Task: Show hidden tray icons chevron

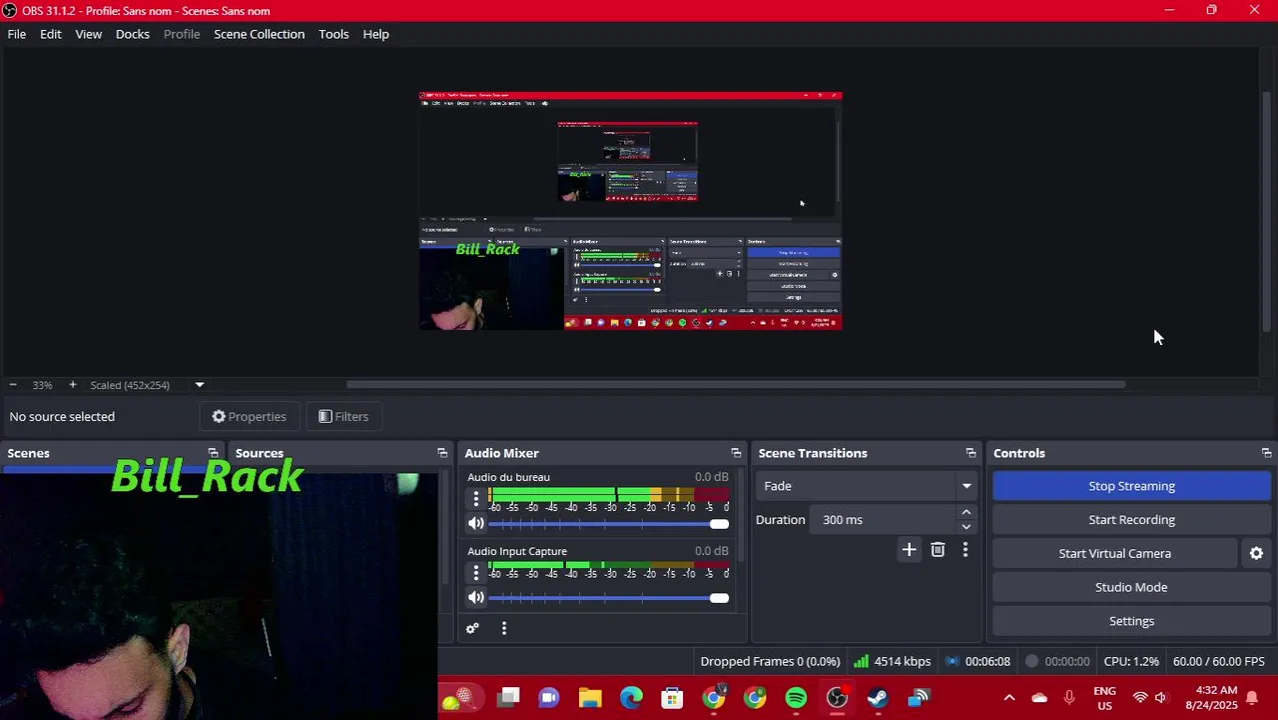Action: point(1009,698)
